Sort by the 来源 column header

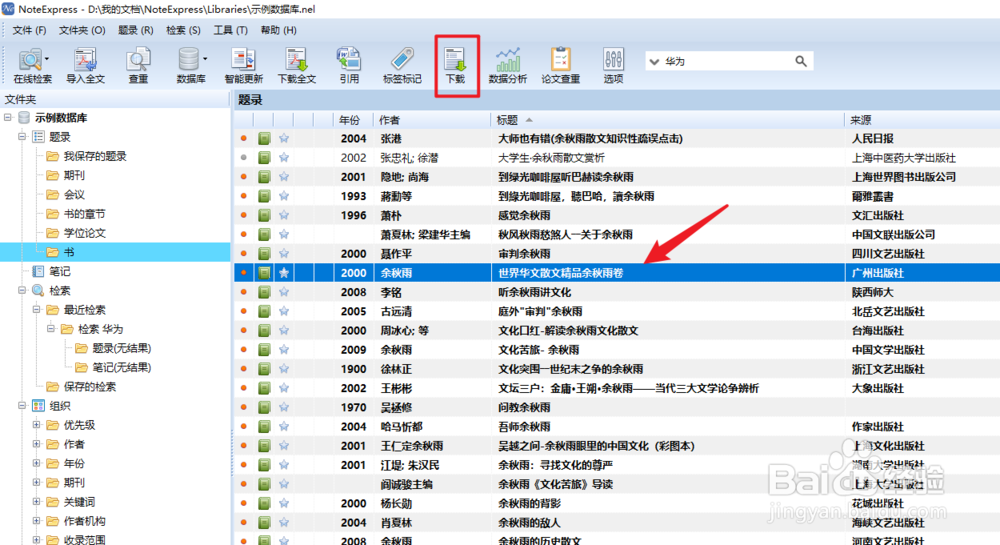coord(922,120)
